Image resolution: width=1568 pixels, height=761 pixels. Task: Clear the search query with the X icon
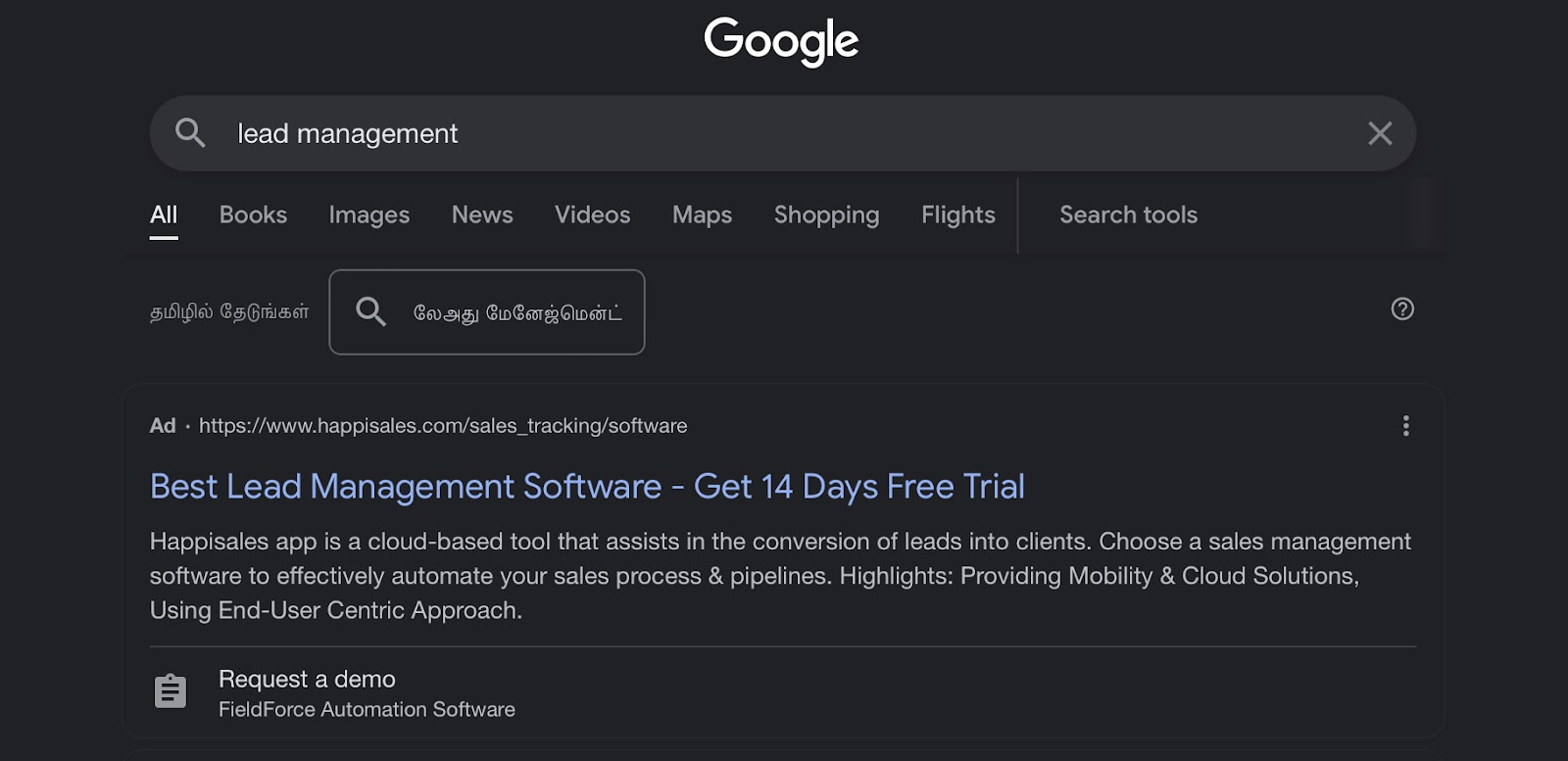point(1380,133)
